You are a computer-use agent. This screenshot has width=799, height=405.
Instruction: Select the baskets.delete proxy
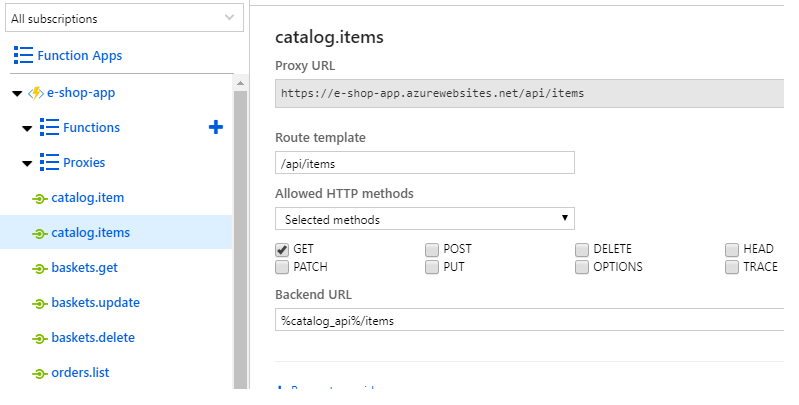pos(93,338)
